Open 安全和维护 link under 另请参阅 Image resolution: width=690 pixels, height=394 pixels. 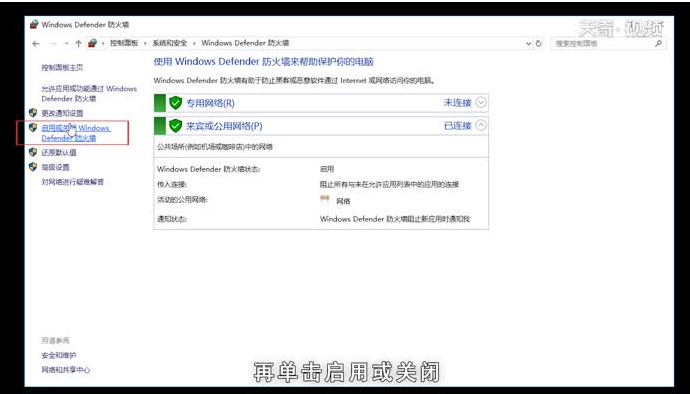coord(59,355)
